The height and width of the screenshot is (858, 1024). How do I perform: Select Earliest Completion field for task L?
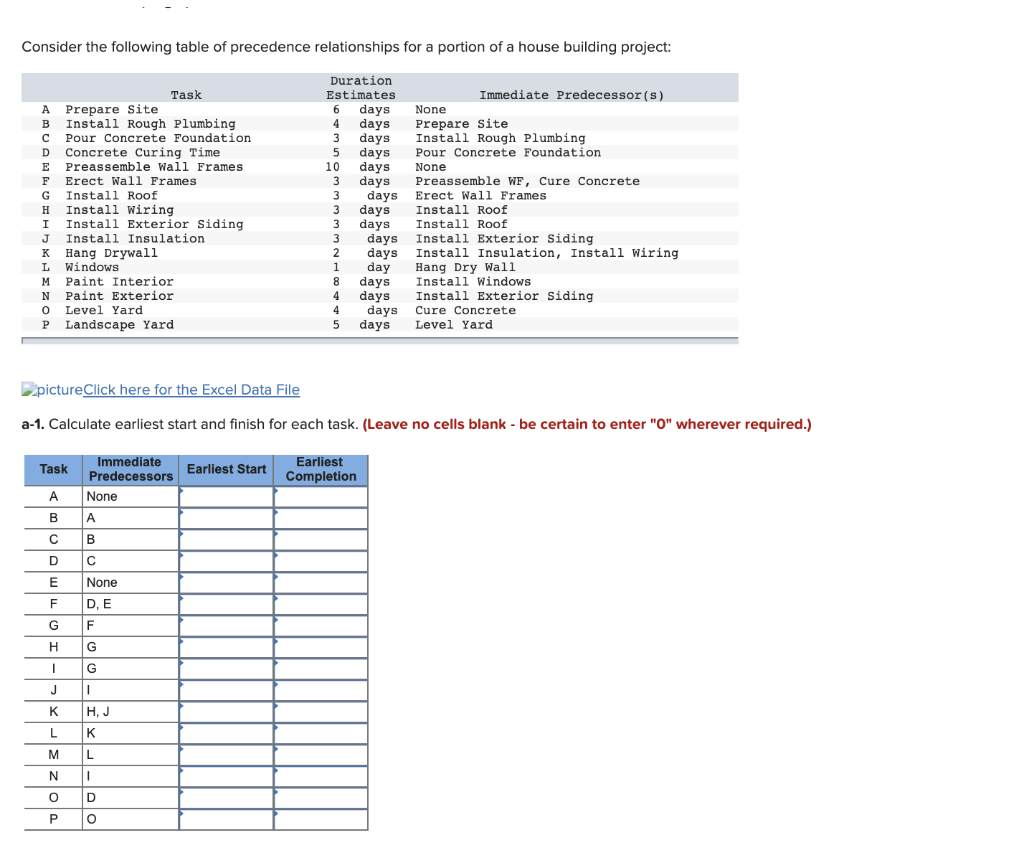coord(321,734)
